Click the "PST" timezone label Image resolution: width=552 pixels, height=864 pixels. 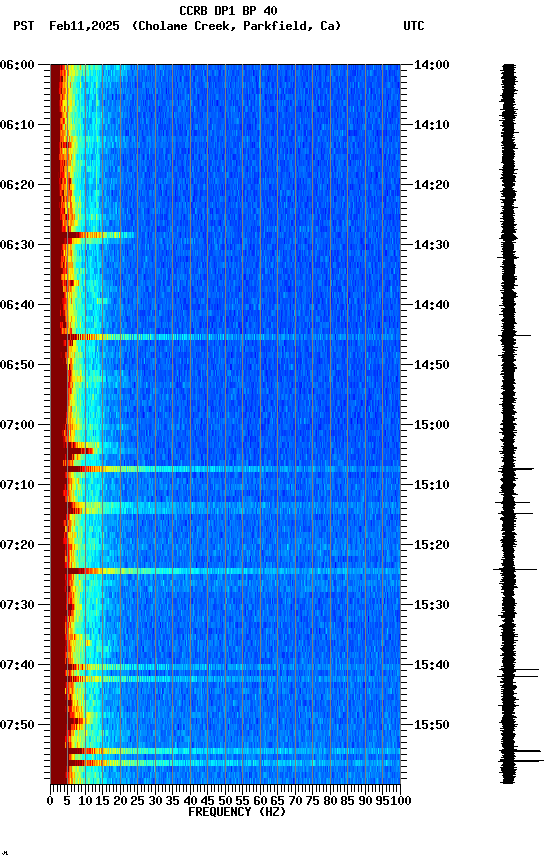24,26
